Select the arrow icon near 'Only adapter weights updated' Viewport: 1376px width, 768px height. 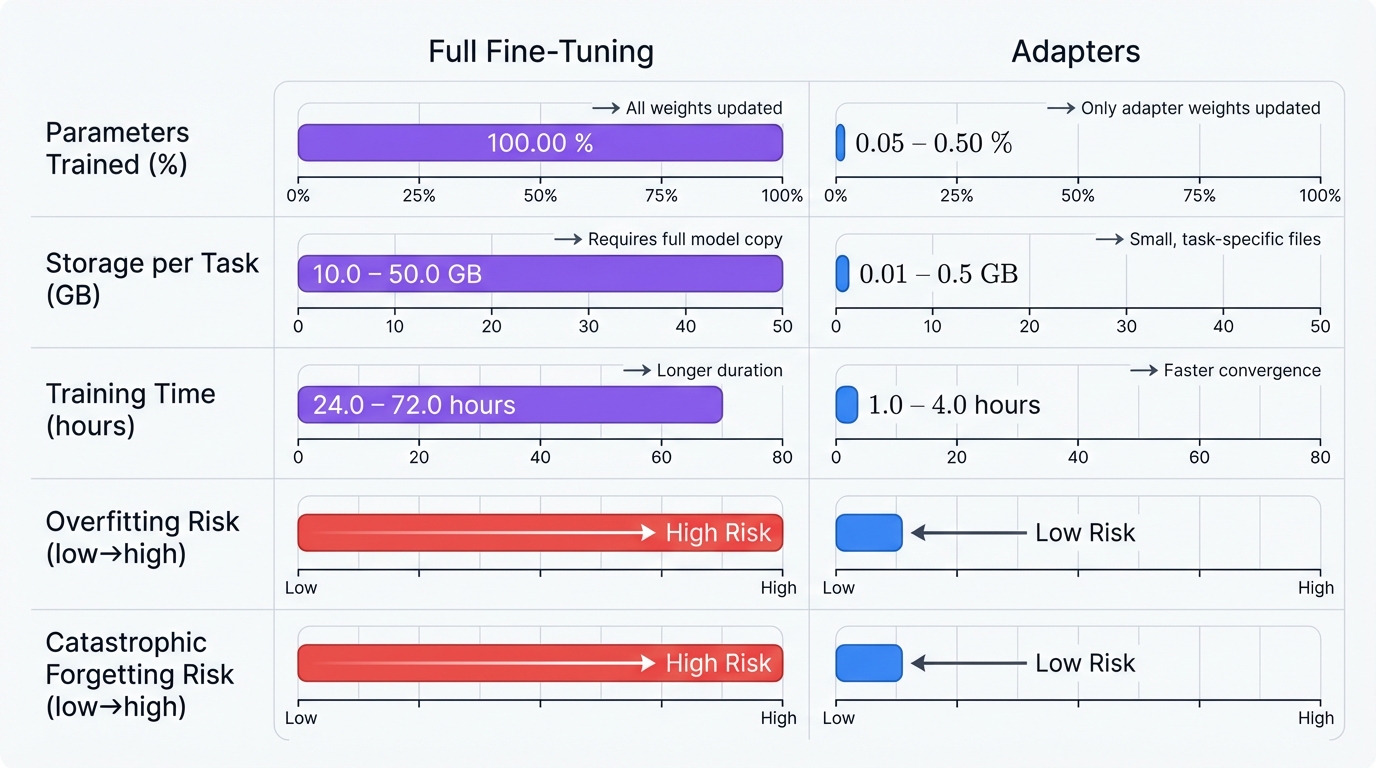tap(1059, 108)
